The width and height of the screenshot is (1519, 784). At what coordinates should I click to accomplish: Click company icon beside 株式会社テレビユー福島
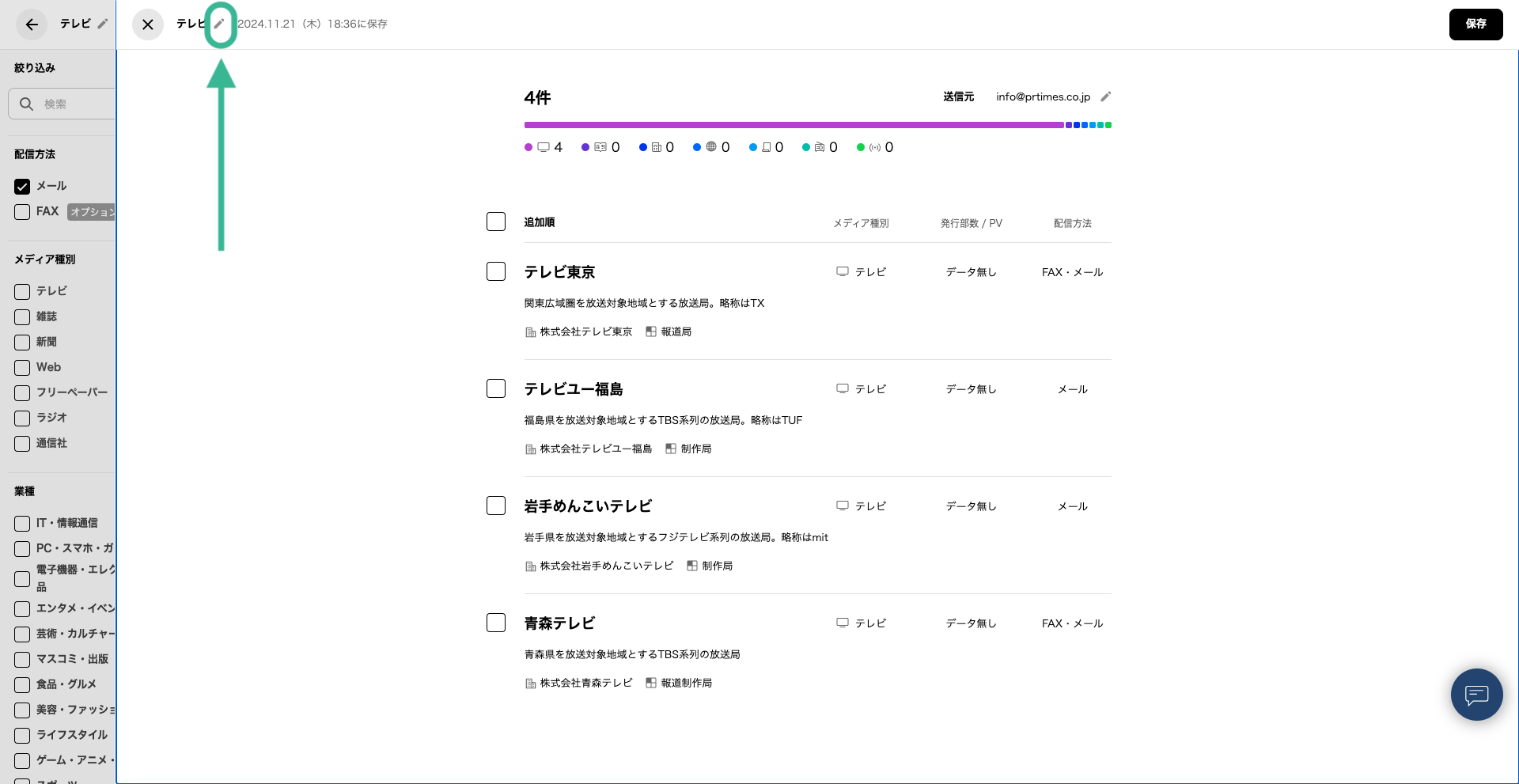click(x=531, y=449)
